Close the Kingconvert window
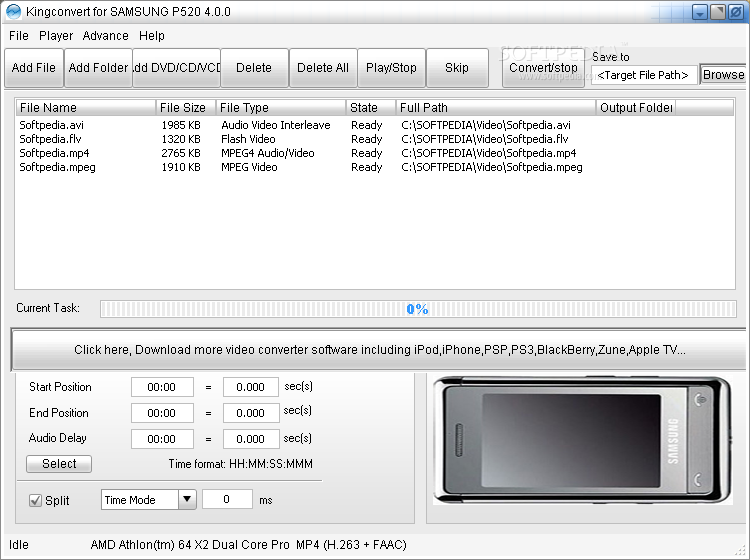The width and height of the screenshot is (750, 560). pos(736,12)
